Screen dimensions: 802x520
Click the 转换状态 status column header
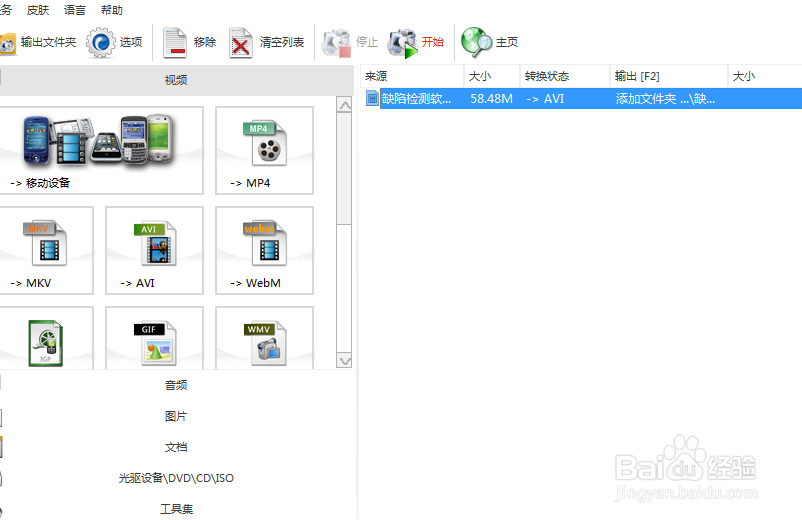pyautogui.click(x=565, y=76)
